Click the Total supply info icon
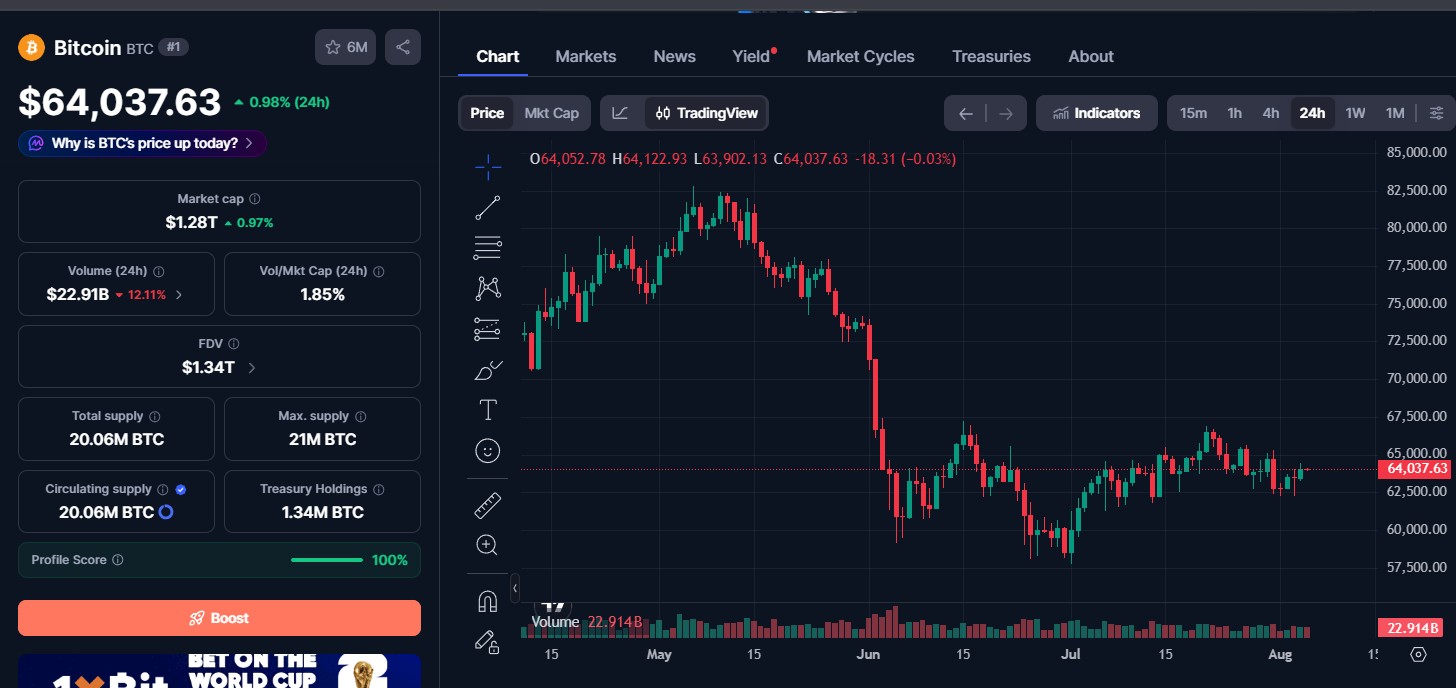The width and height of the screenshot is (1456, 688). pyautogui.click(x=155, y=416)
